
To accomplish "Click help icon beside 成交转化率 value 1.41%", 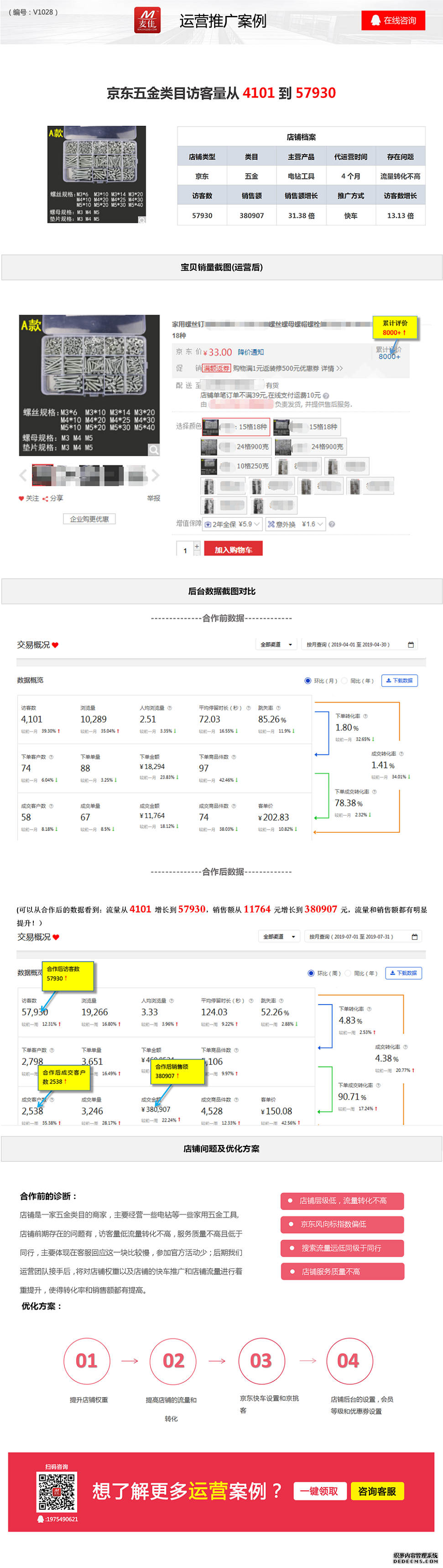I will [401, 753].
